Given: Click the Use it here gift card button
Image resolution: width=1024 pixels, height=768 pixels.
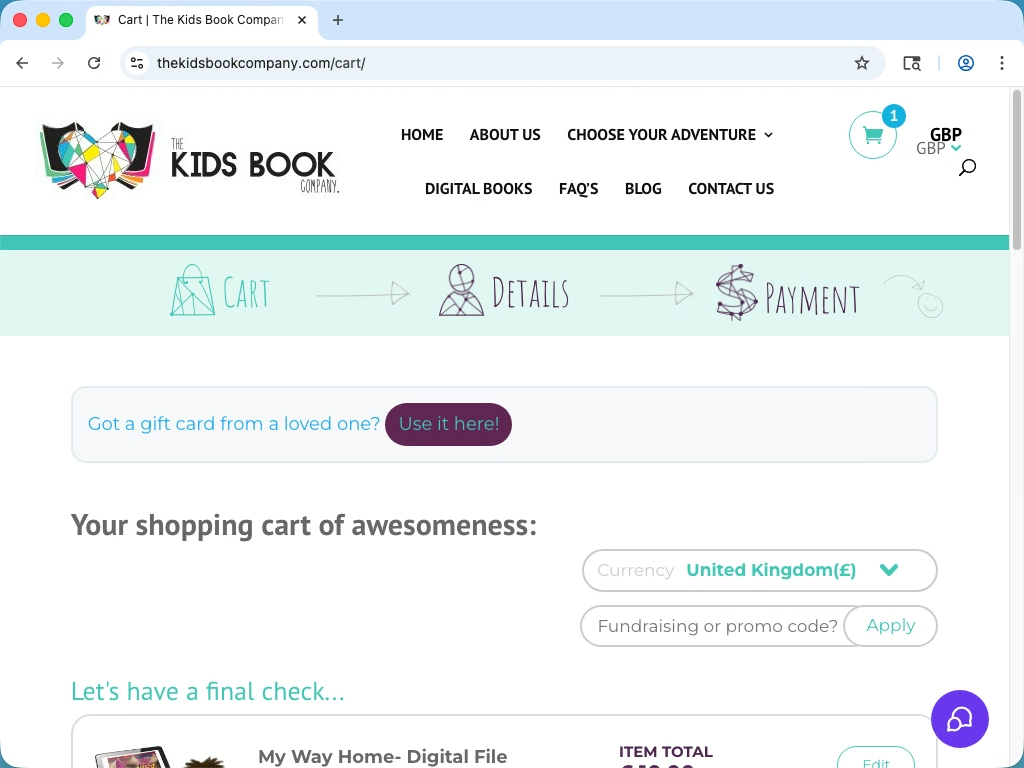Looking at the screenshot, I should click(x=448, y=424).
